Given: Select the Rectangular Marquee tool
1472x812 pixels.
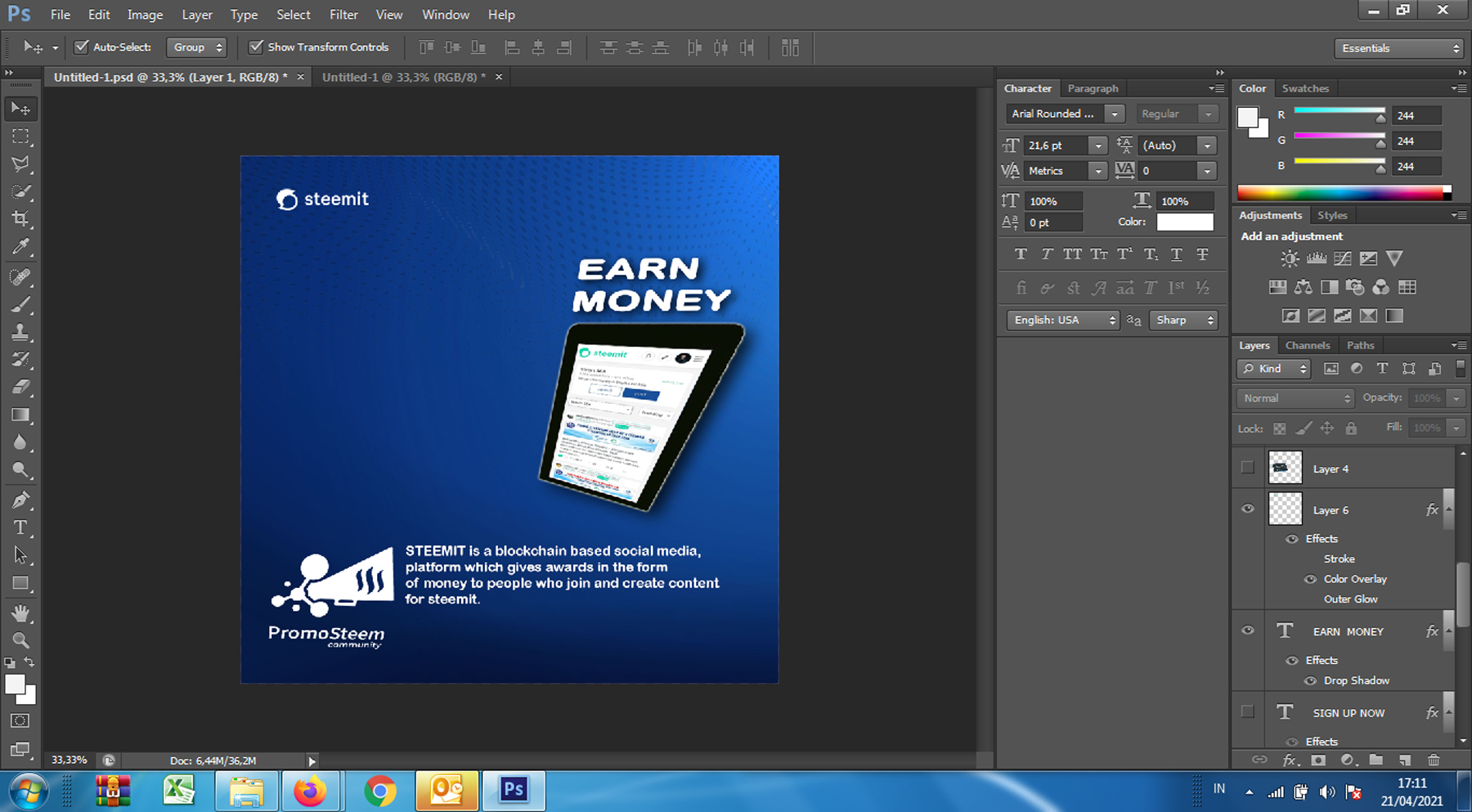Looking at the screenshot, I should click(x=20, y=137).
